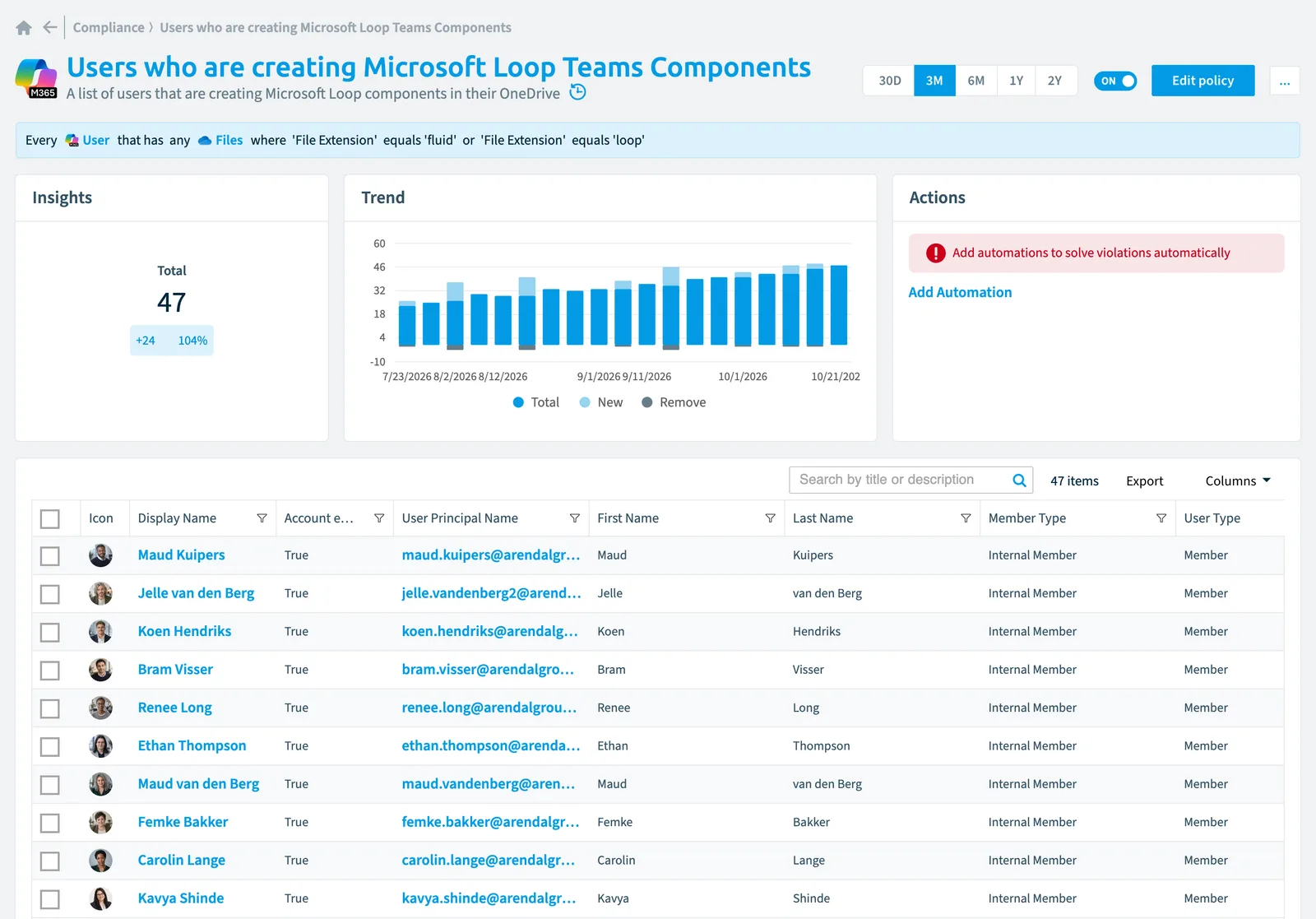Go to the home icon
1316x919 pixels.
[x=24, y=28]
